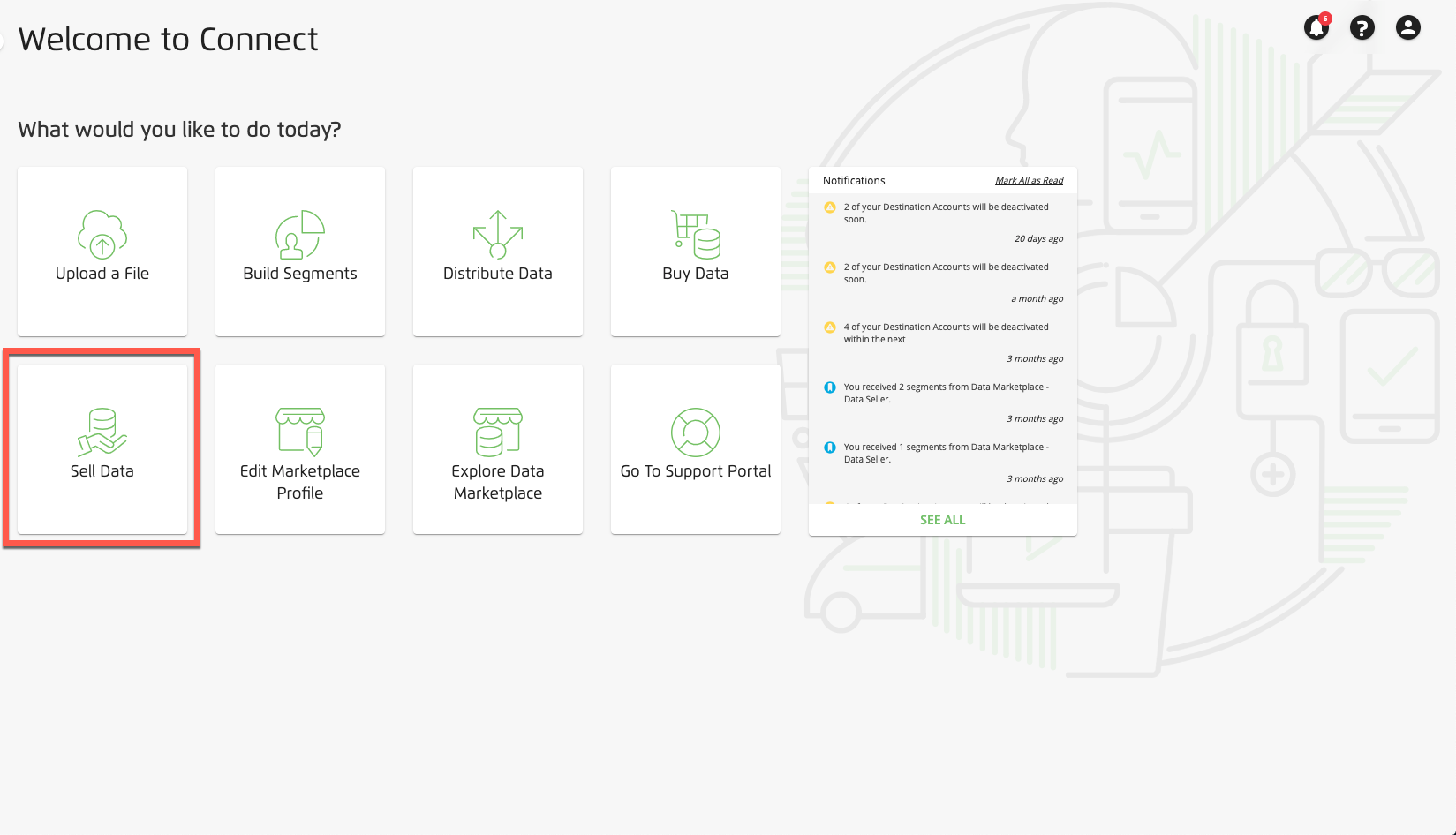Click warning icon of a month ago notification
Image resolution: width=1456 pixels, height=835 pixels.
(830, 267)
